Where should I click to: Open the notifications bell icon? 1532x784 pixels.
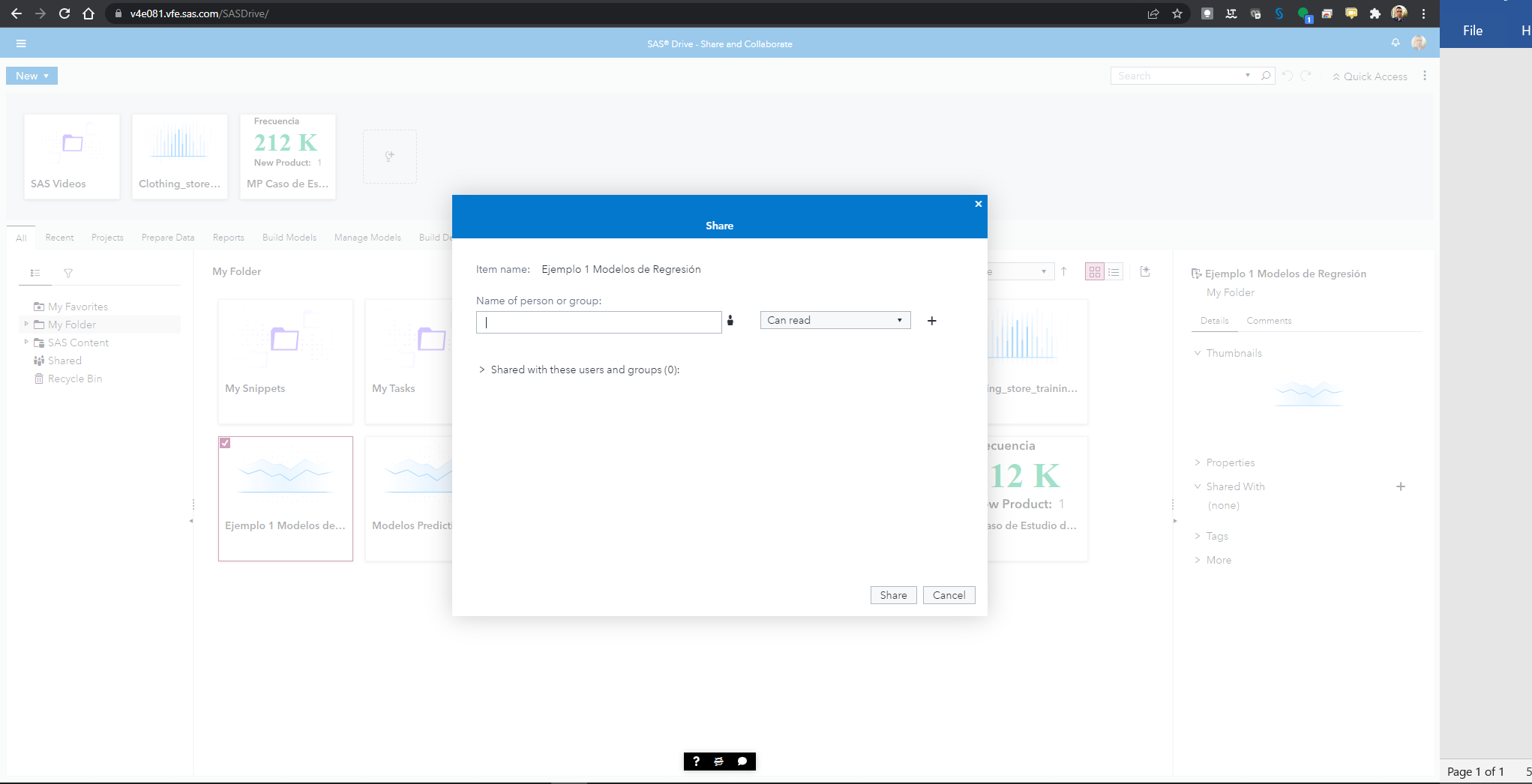coord(1396,43)
